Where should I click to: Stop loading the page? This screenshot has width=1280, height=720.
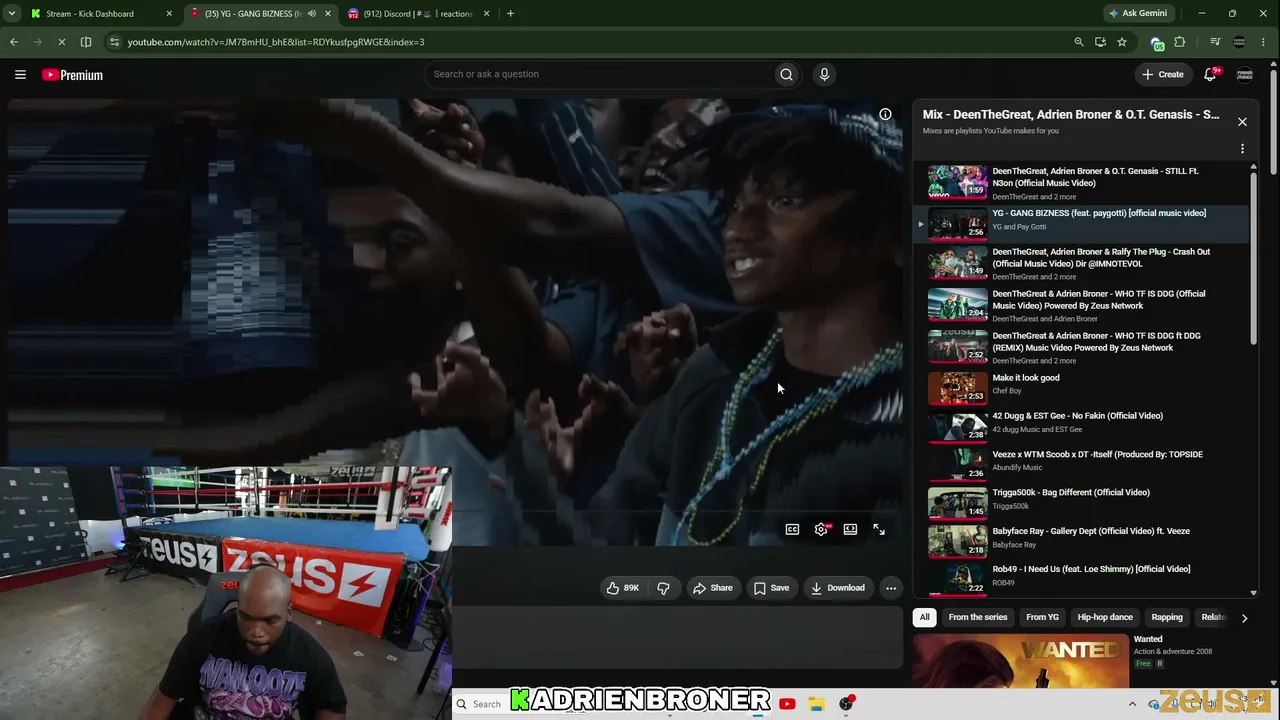click(62, 42)
